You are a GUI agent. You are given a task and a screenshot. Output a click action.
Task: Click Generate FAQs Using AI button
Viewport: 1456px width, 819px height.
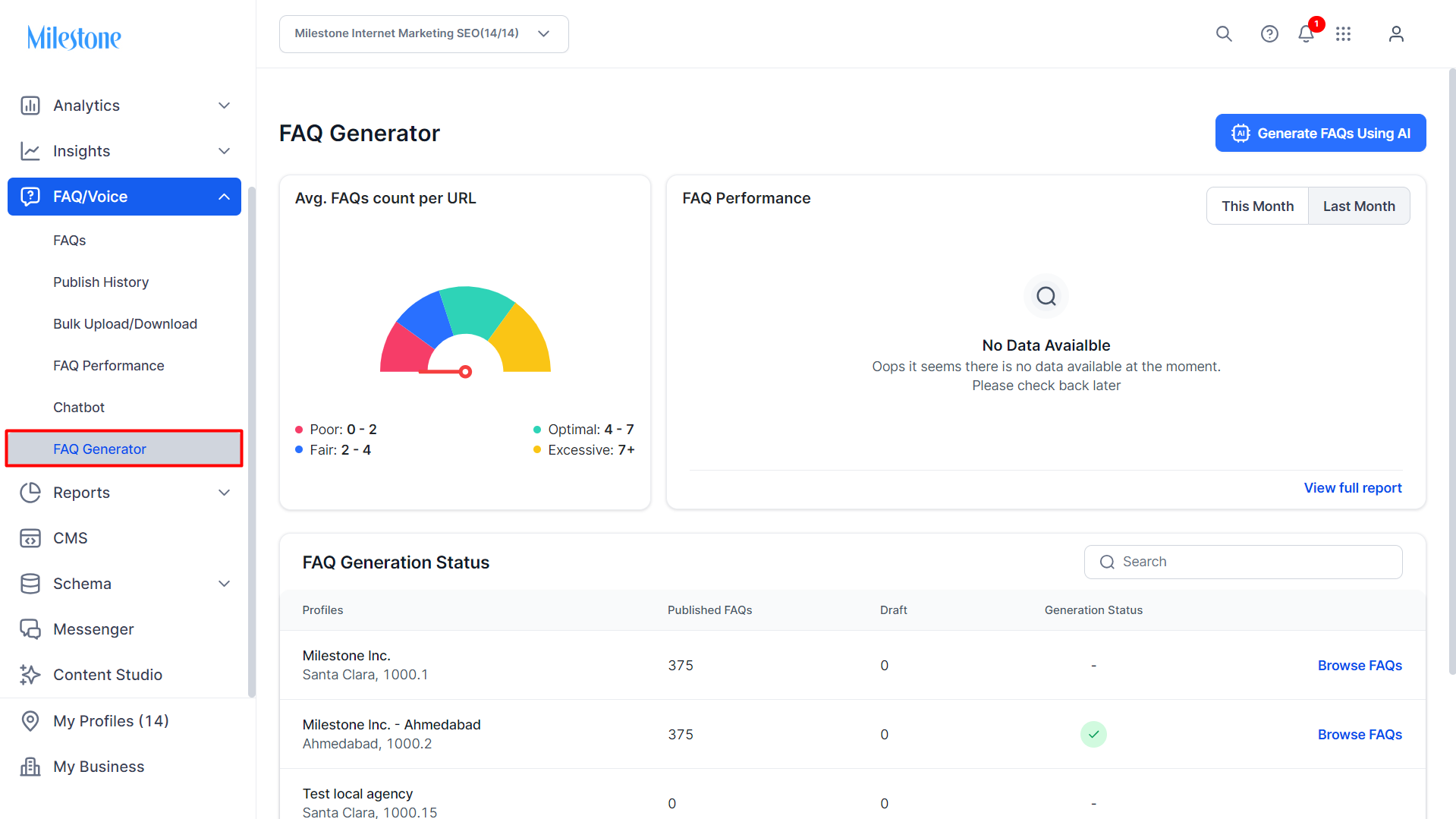coord(1320,133)
